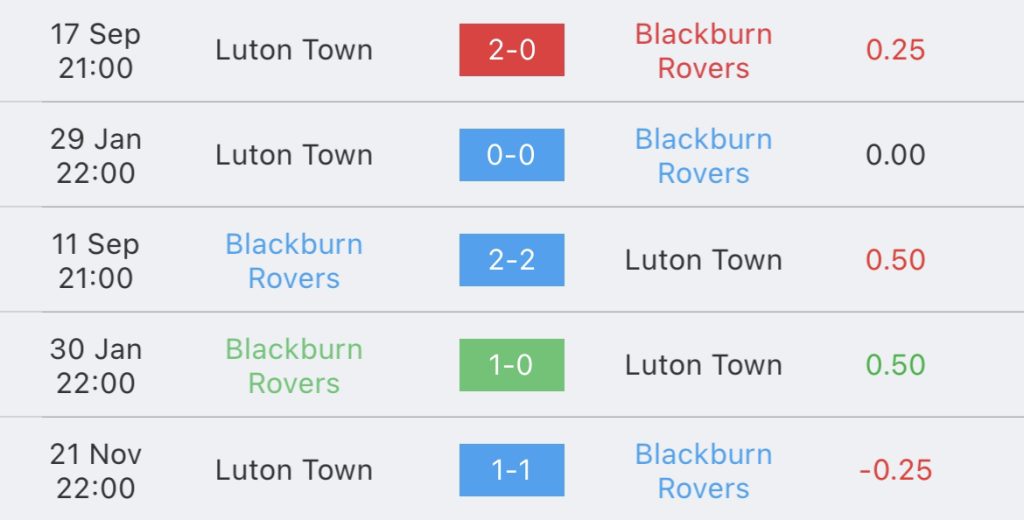Click the 21 Nov 22:00 date cell
The image size is (1024, 520).
click(x=95, y=471)
